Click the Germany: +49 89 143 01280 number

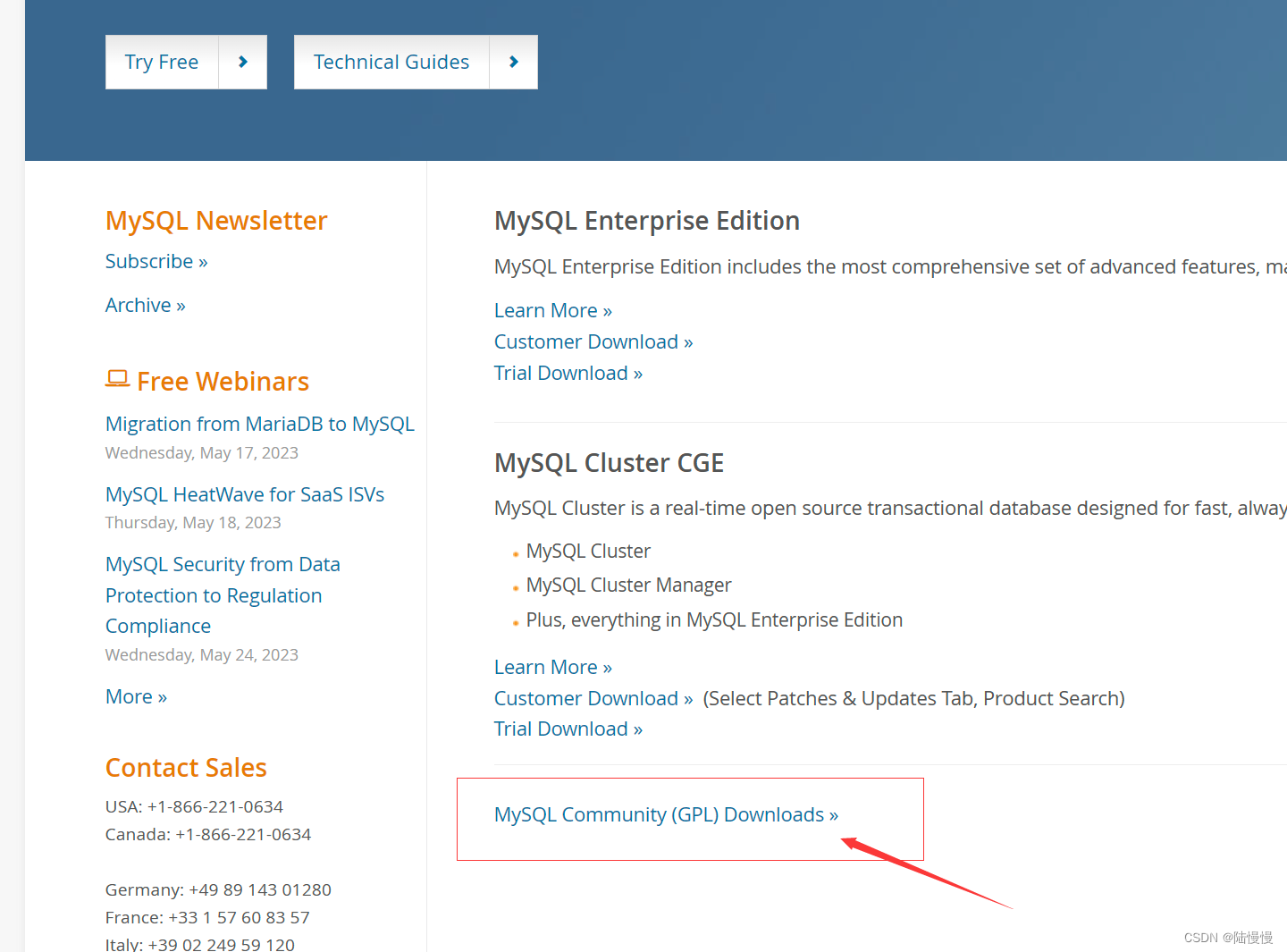point(218,889)
